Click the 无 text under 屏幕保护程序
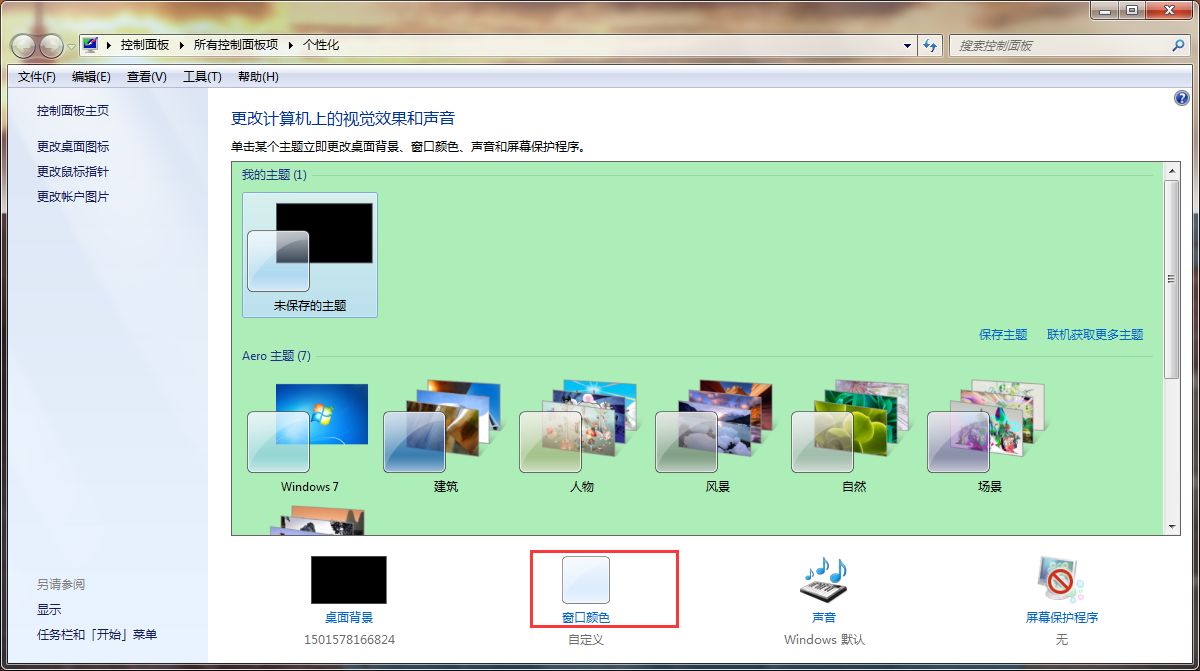The image size is (1200, 671). (1062, 639)
